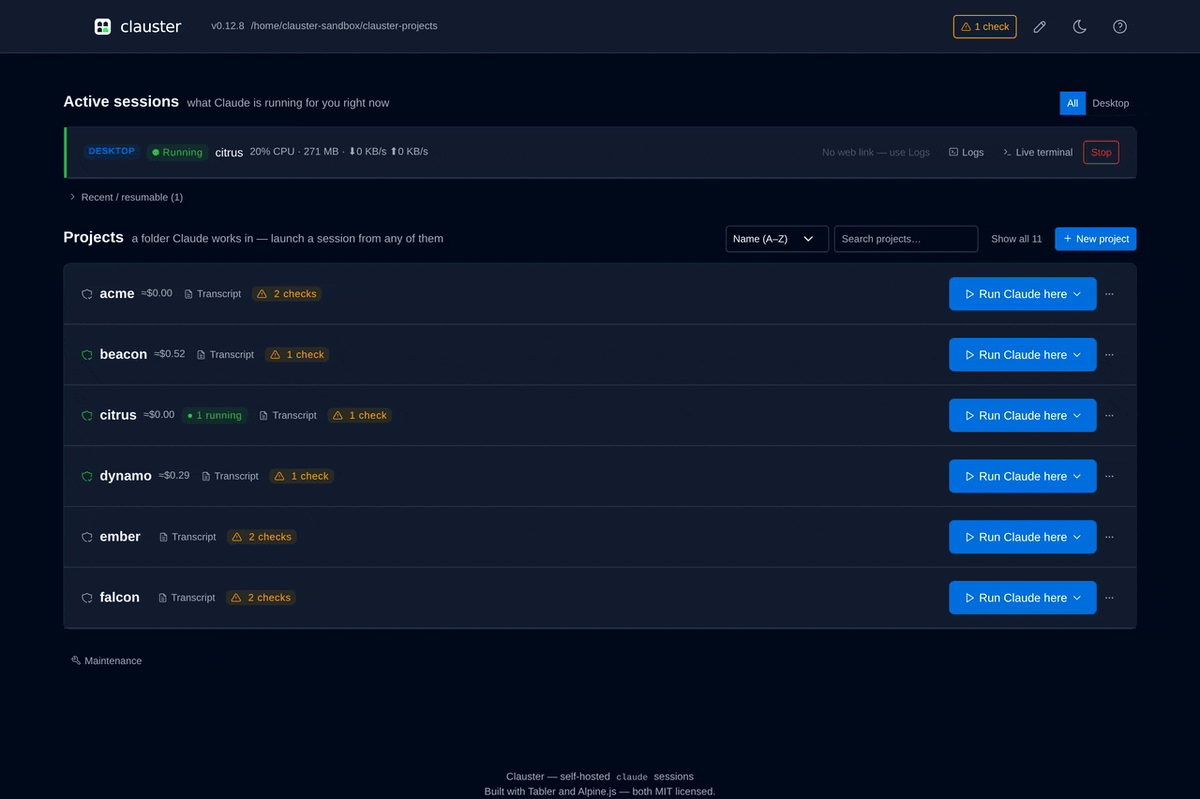View acme's 2 checks warning badge
The width and height of the screenshot is (1200, 799).
pos(287,294)
